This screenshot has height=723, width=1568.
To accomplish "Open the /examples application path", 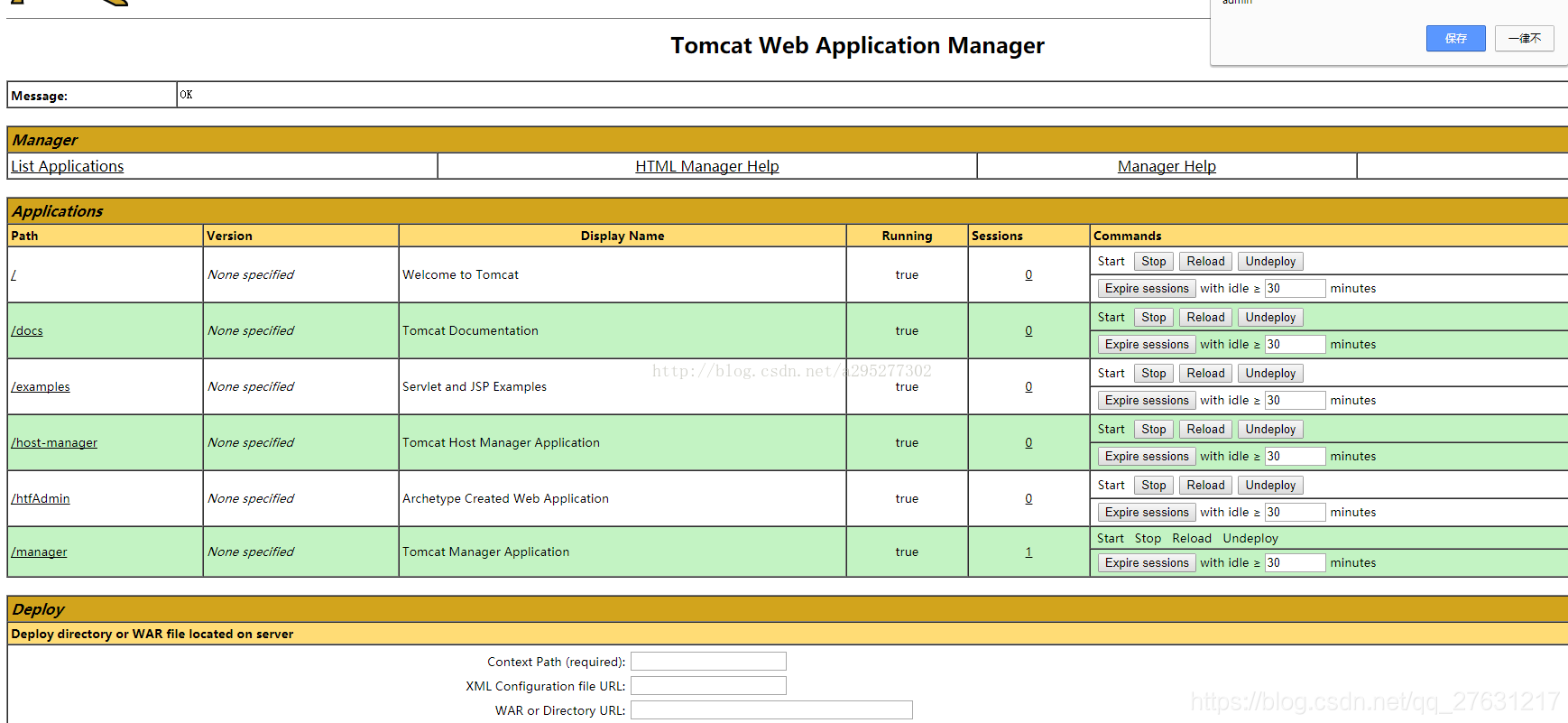I will pos(41,386).
